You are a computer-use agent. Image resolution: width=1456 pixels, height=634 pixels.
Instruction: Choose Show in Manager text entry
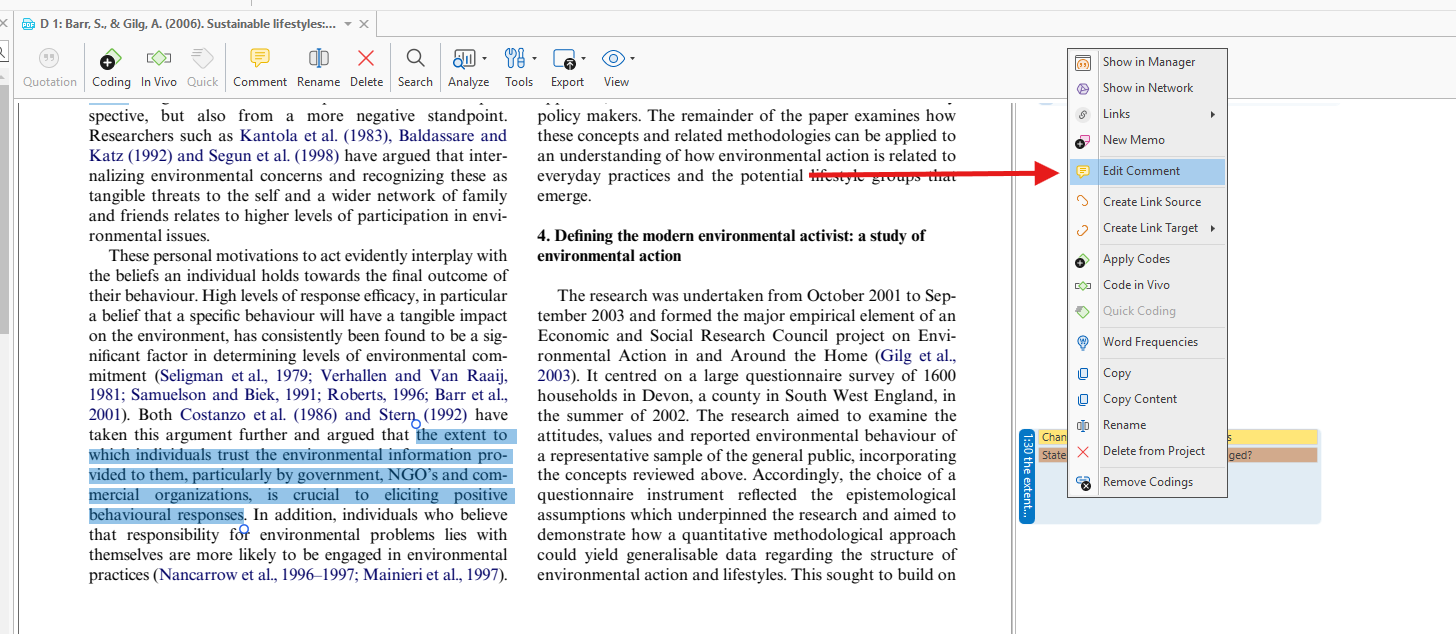[x=1149, y=62]
